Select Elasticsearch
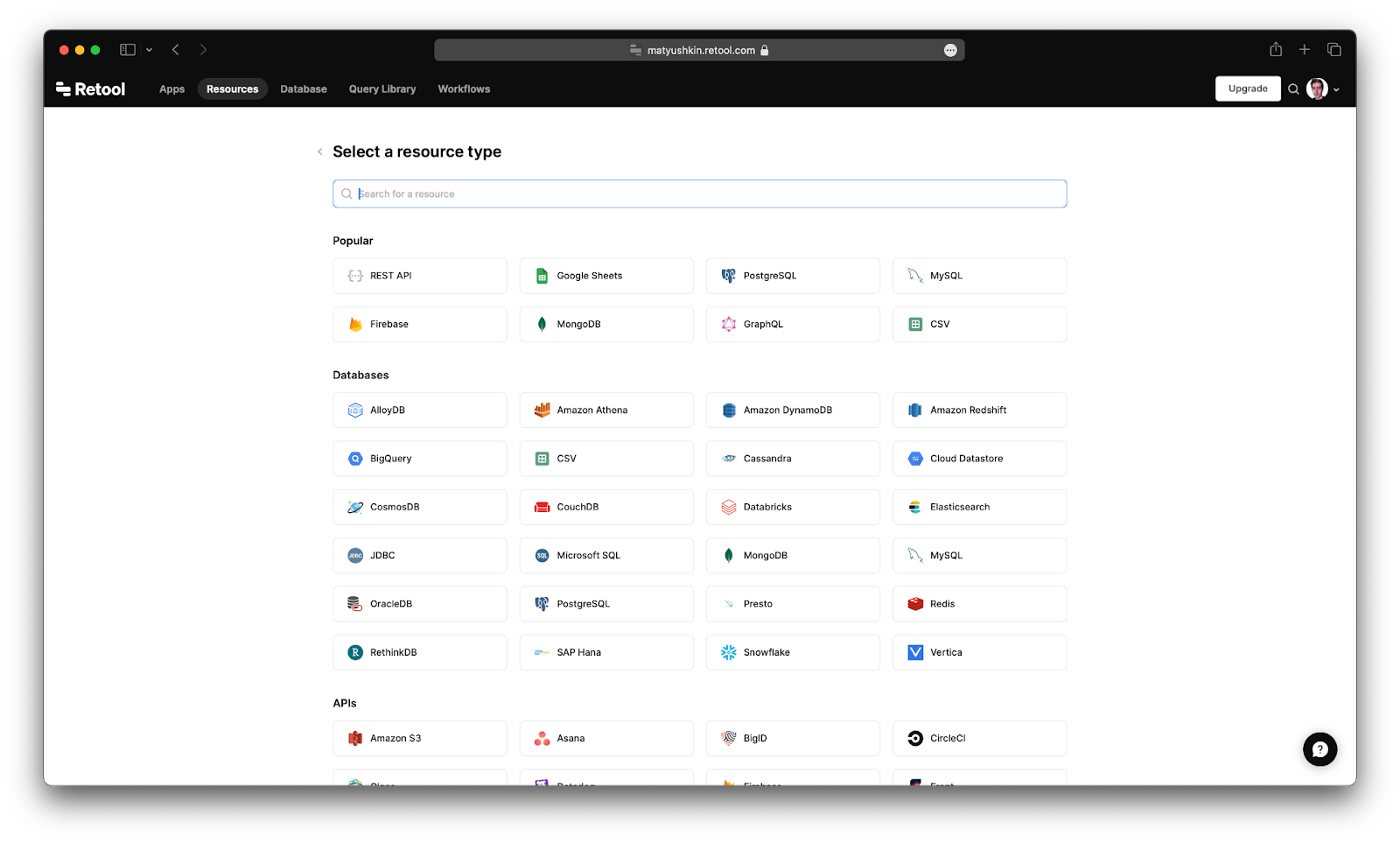 click(980, 507)
